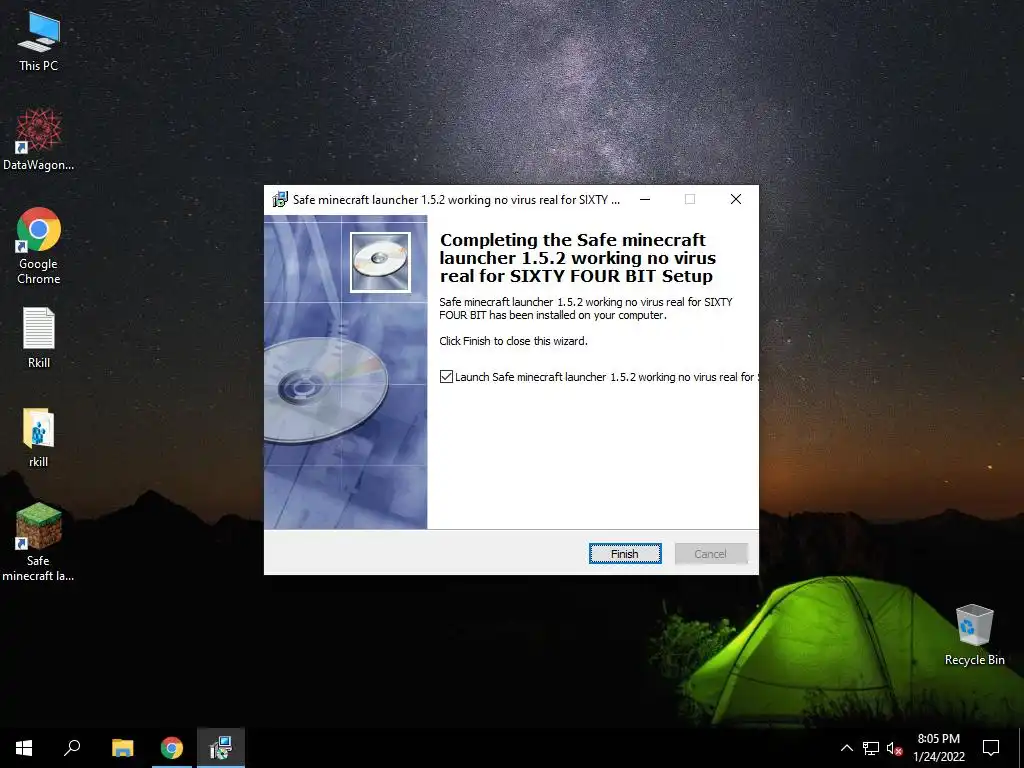Click the muted volume tray icon

click(x=894, y=748)
